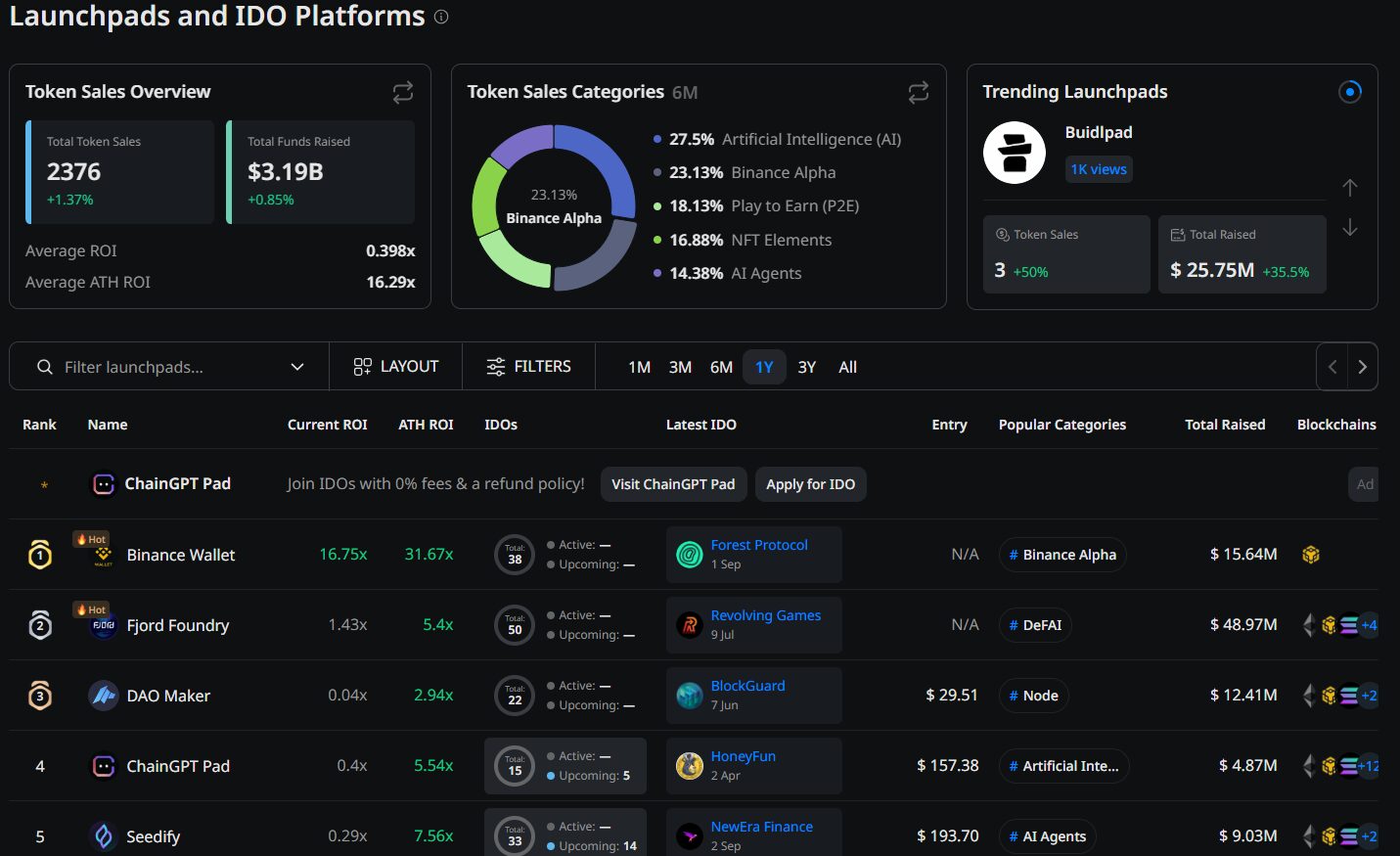Open the LAYOUT options
The width and height of the screenshot is (1400, 856).
click(396, 366)
